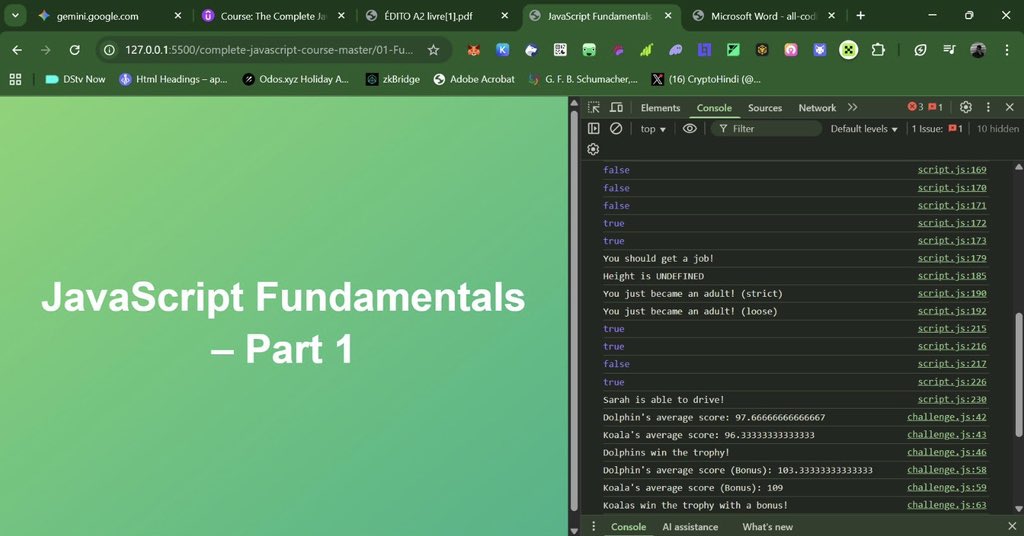Viewport: 1024px width, 536px height.
Task: Click the address bar URL
Action: click(268, 50)
